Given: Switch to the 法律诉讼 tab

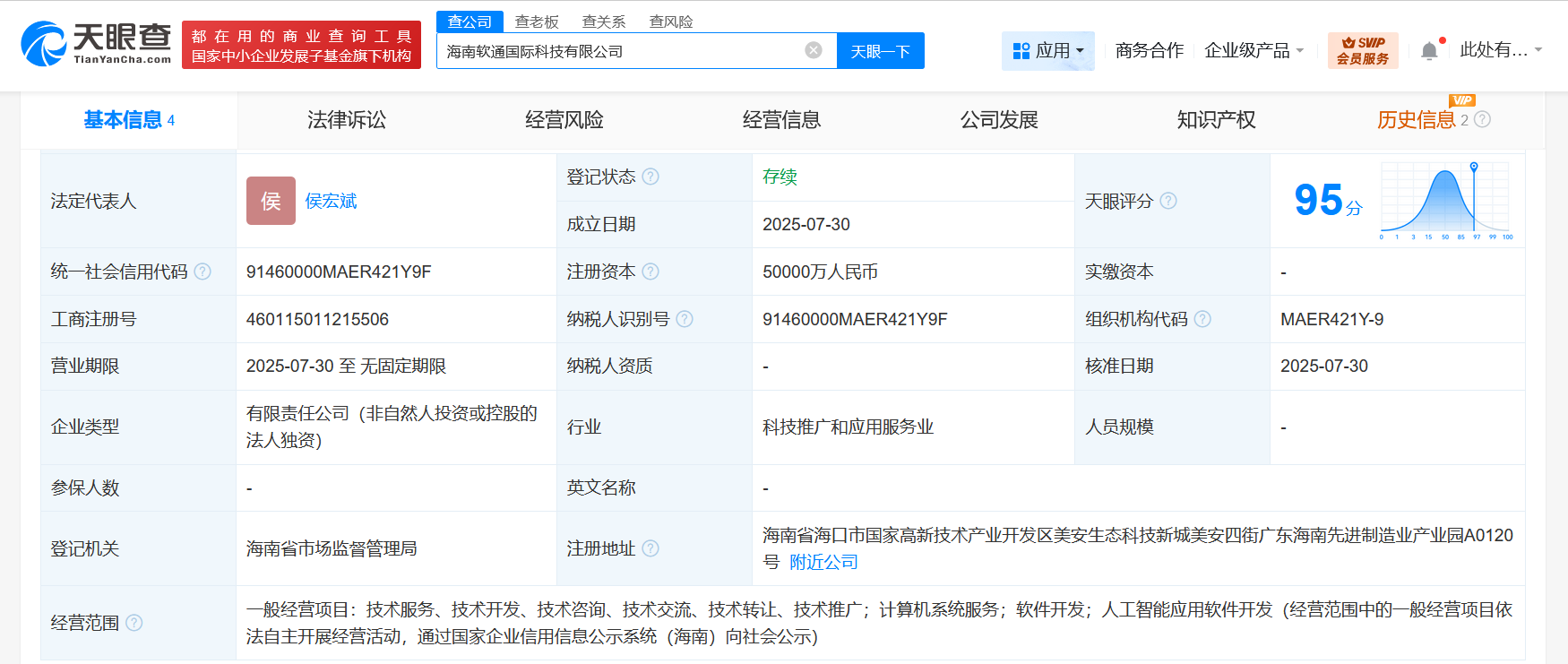Looking at the screenshot, I should pyautogui.click(x=347, y=120).
